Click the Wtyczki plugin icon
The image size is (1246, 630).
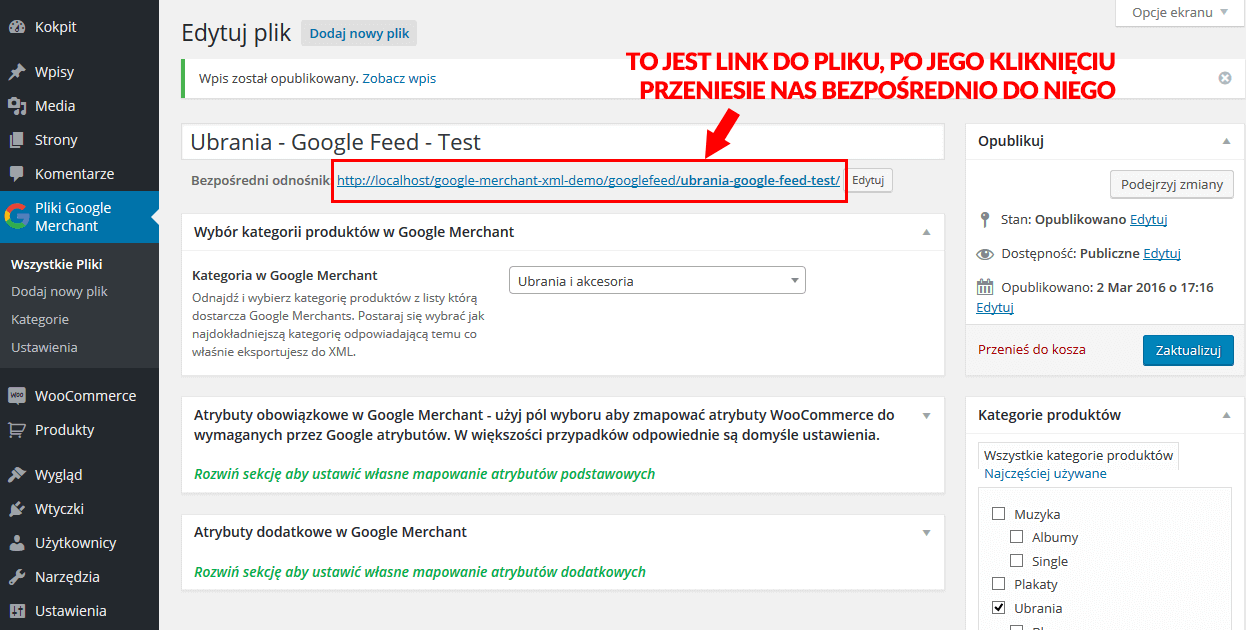pos(17,509)
